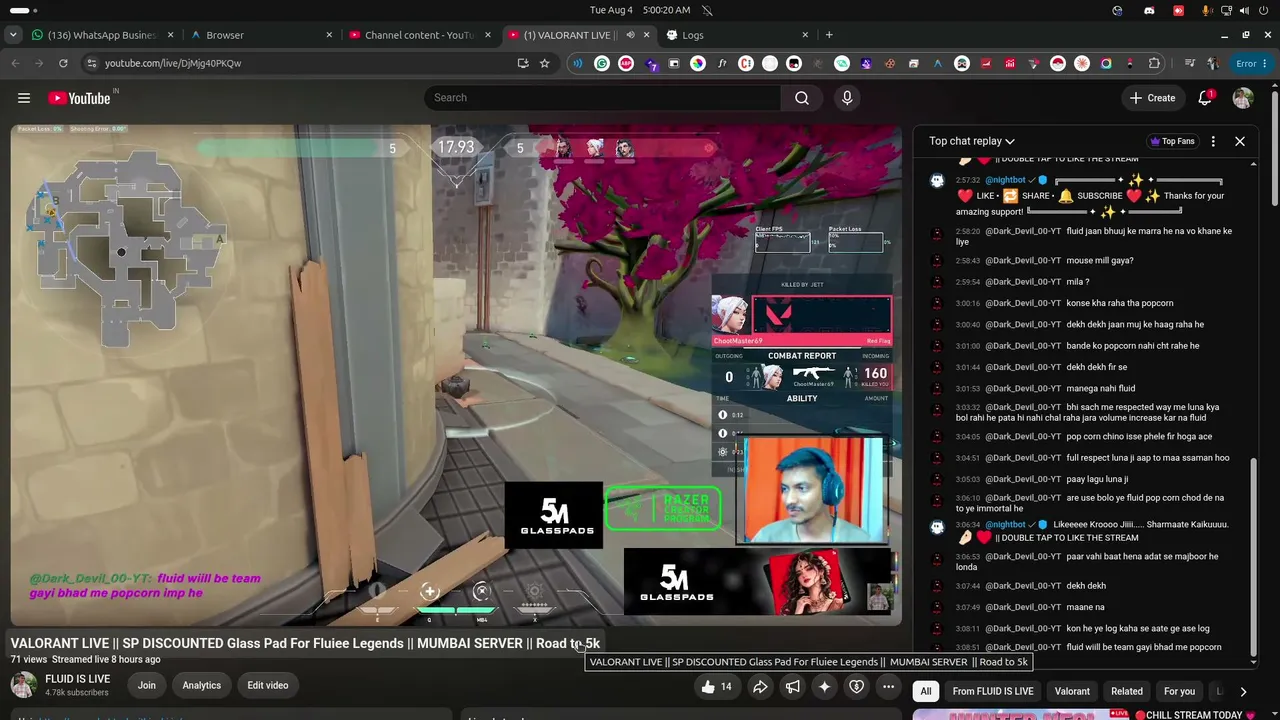Click the search magnifier button
1280x720 pixels.
pos(802,98)
